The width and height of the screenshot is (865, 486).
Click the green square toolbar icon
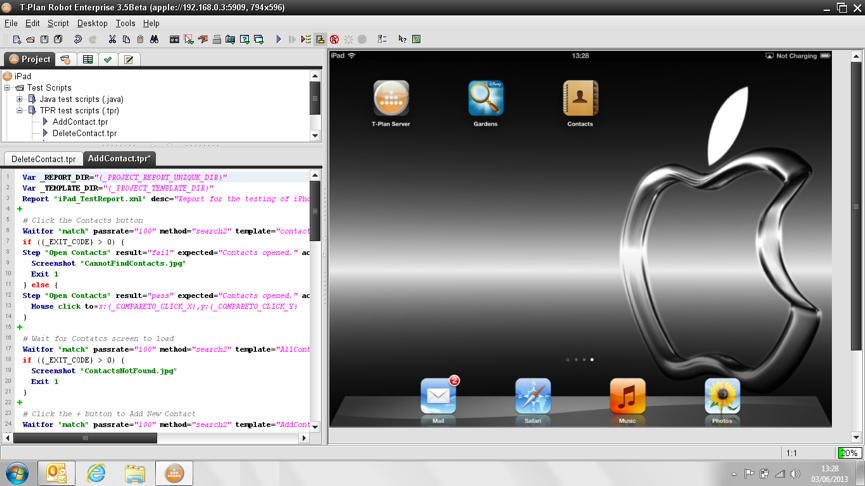tap(417, 39)
